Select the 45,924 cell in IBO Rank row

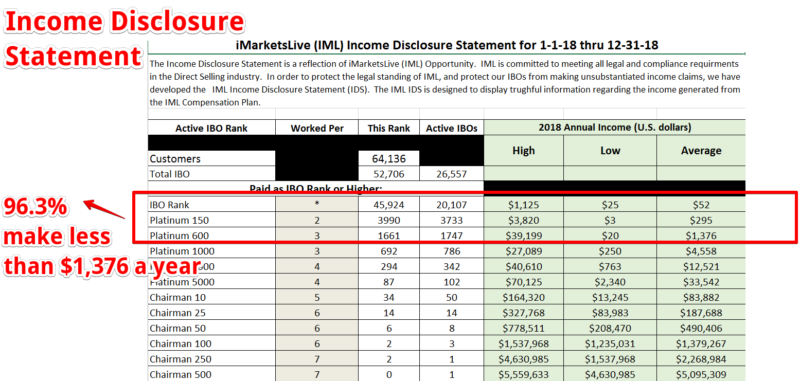click(x=389, y=205)
